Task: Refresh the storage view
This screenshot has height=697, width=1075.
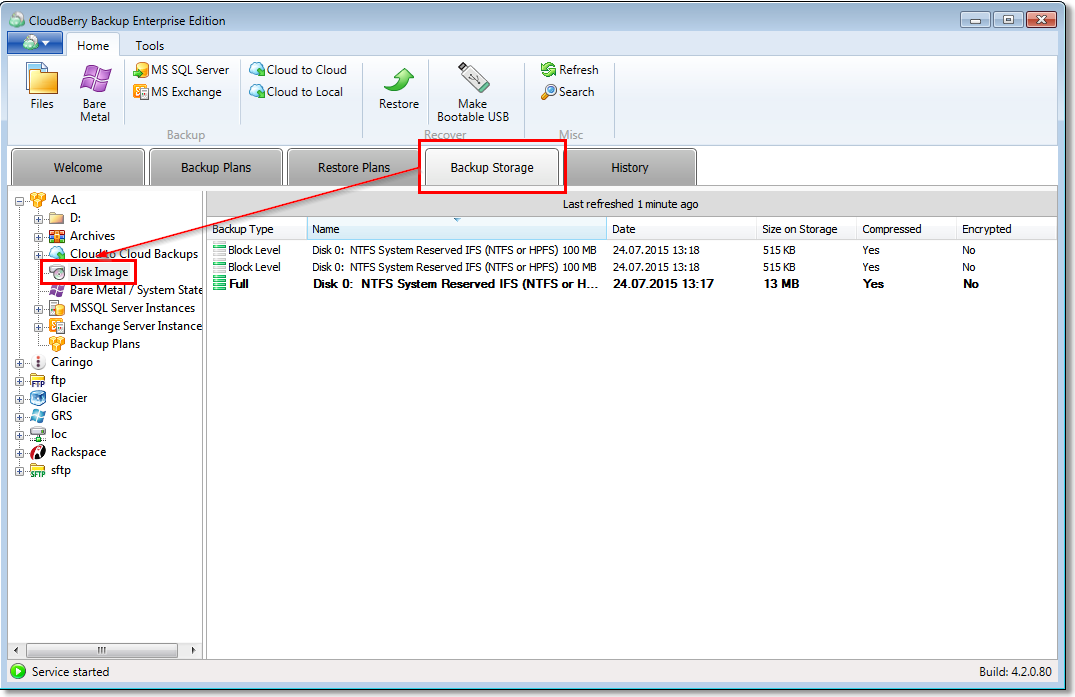Action: click(570, 70)
